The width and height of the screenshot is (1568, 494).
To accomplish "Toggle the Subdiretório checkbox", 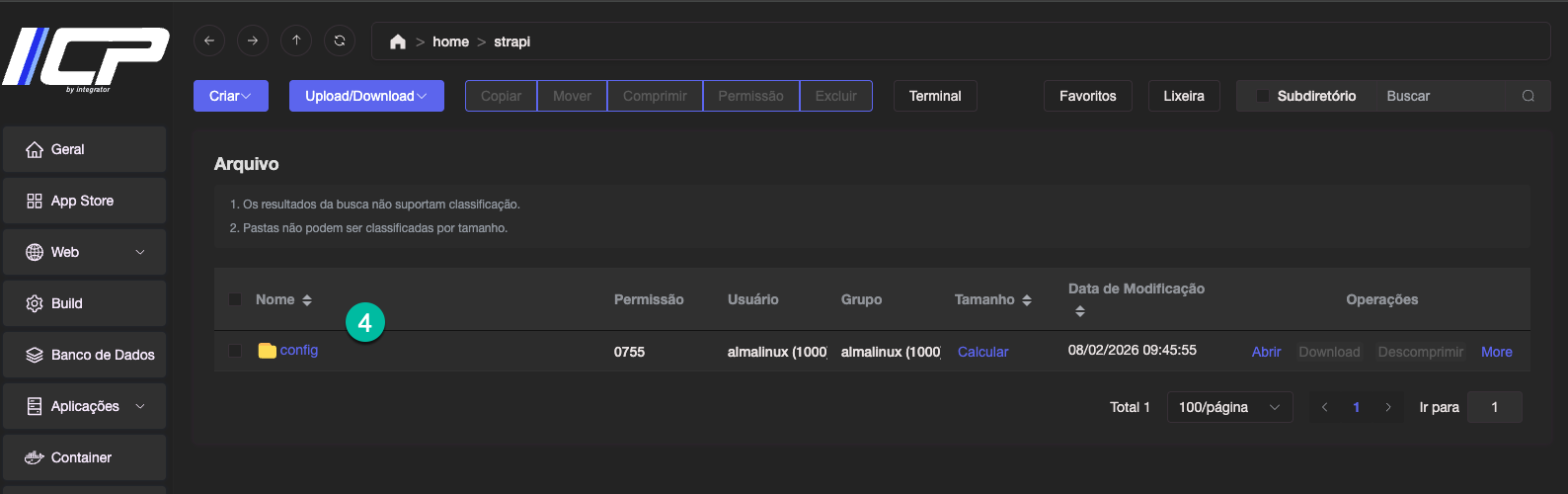I will (1262, 96).
